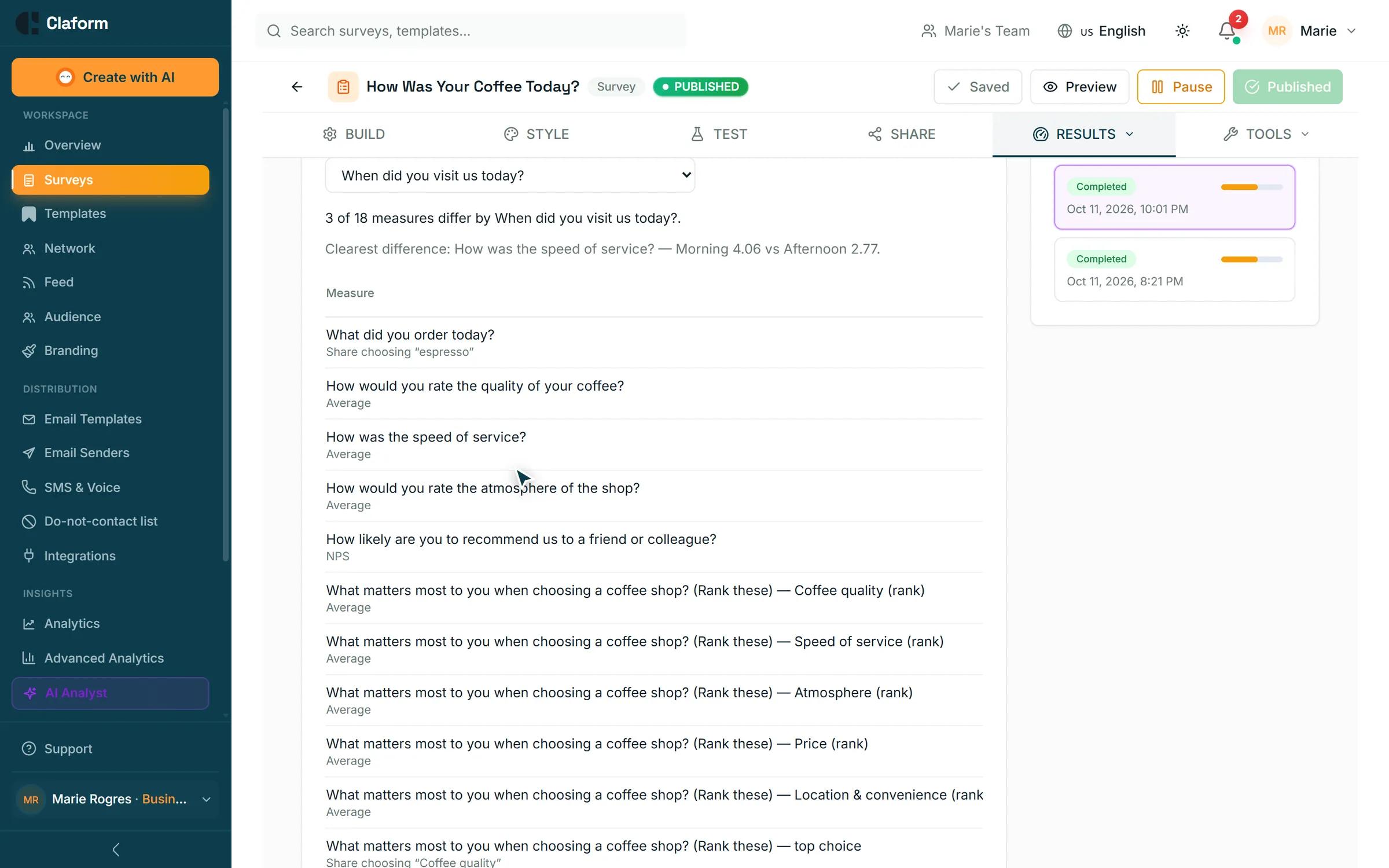Click progress bar of 10:01 PM response

(1252, 187)
